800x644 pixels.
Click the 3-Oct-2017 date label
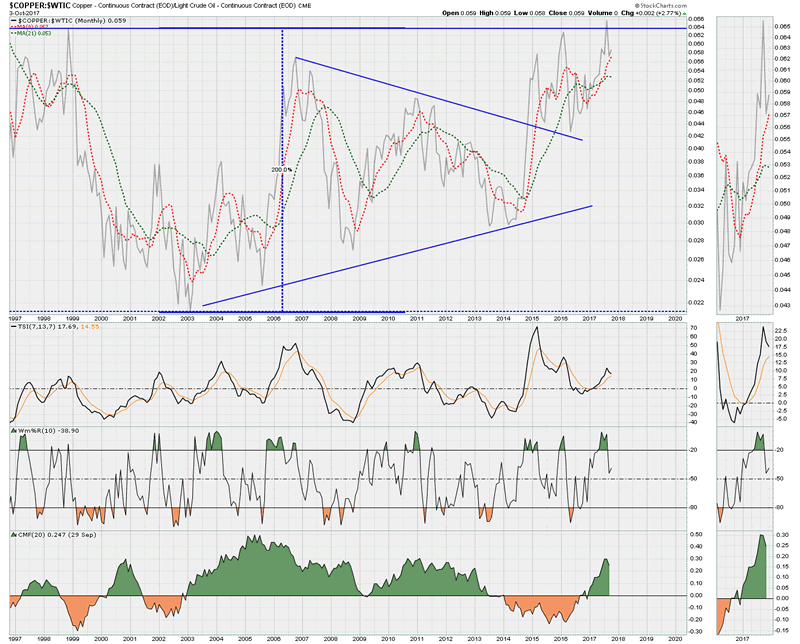[x=22, y=13]
